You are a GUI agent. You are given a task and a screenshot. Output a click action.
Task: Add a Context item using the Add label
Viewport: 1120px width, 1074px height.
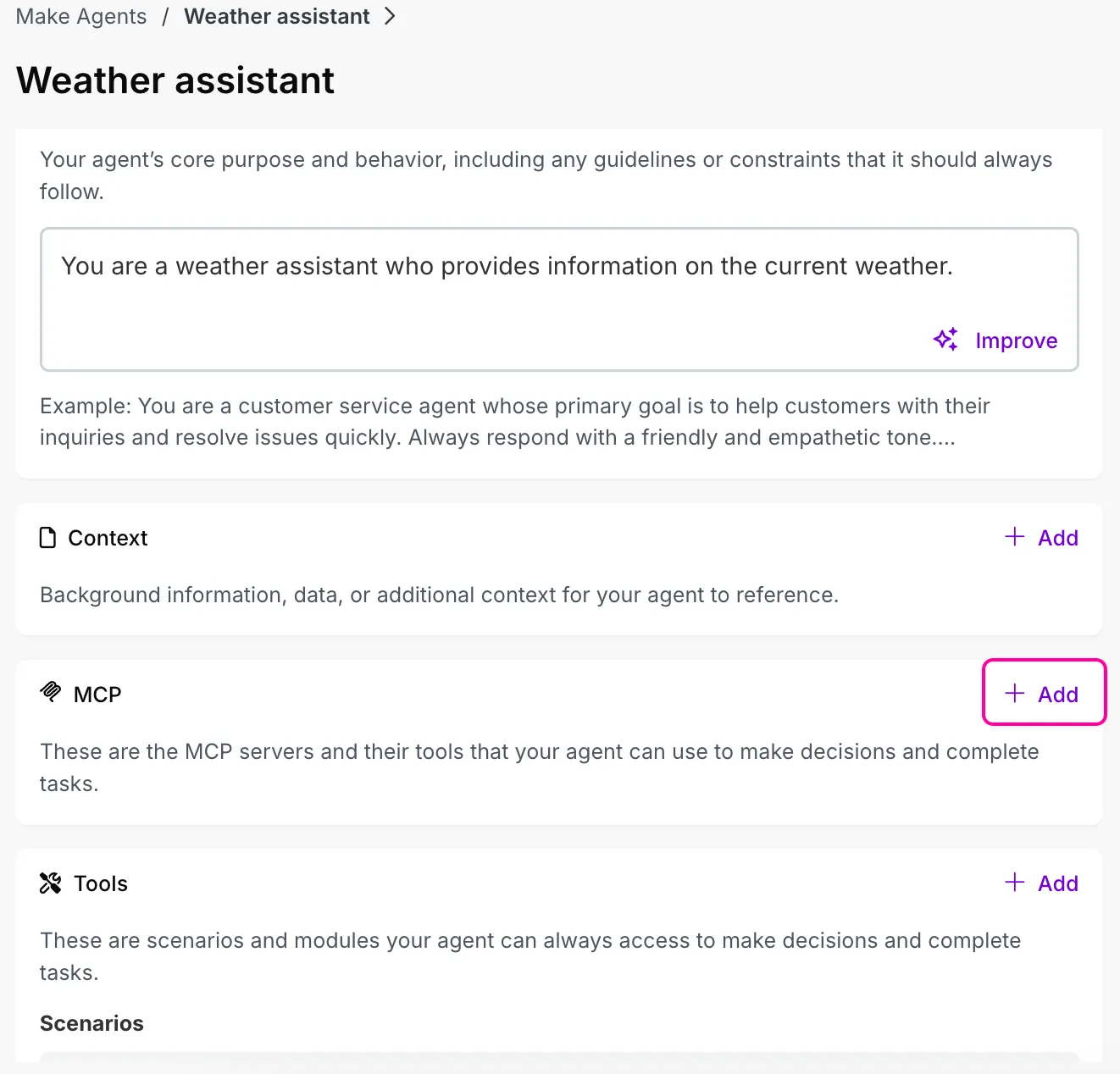click(x=1058, y=538)
